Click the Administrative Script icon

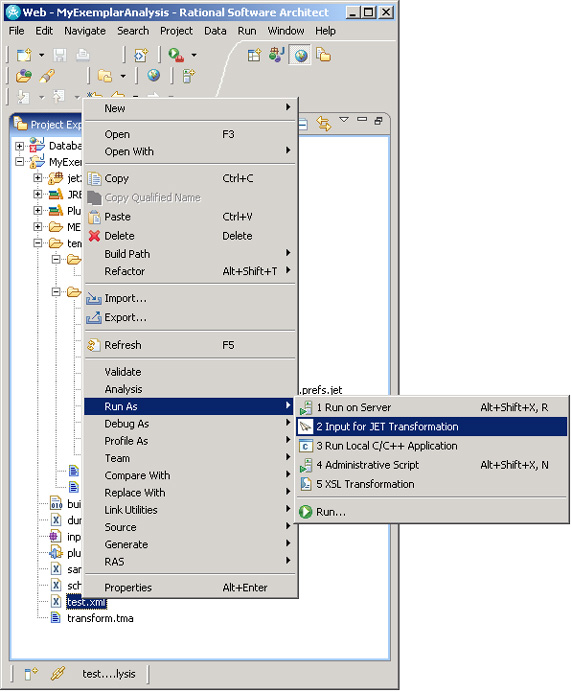point(305,465)
